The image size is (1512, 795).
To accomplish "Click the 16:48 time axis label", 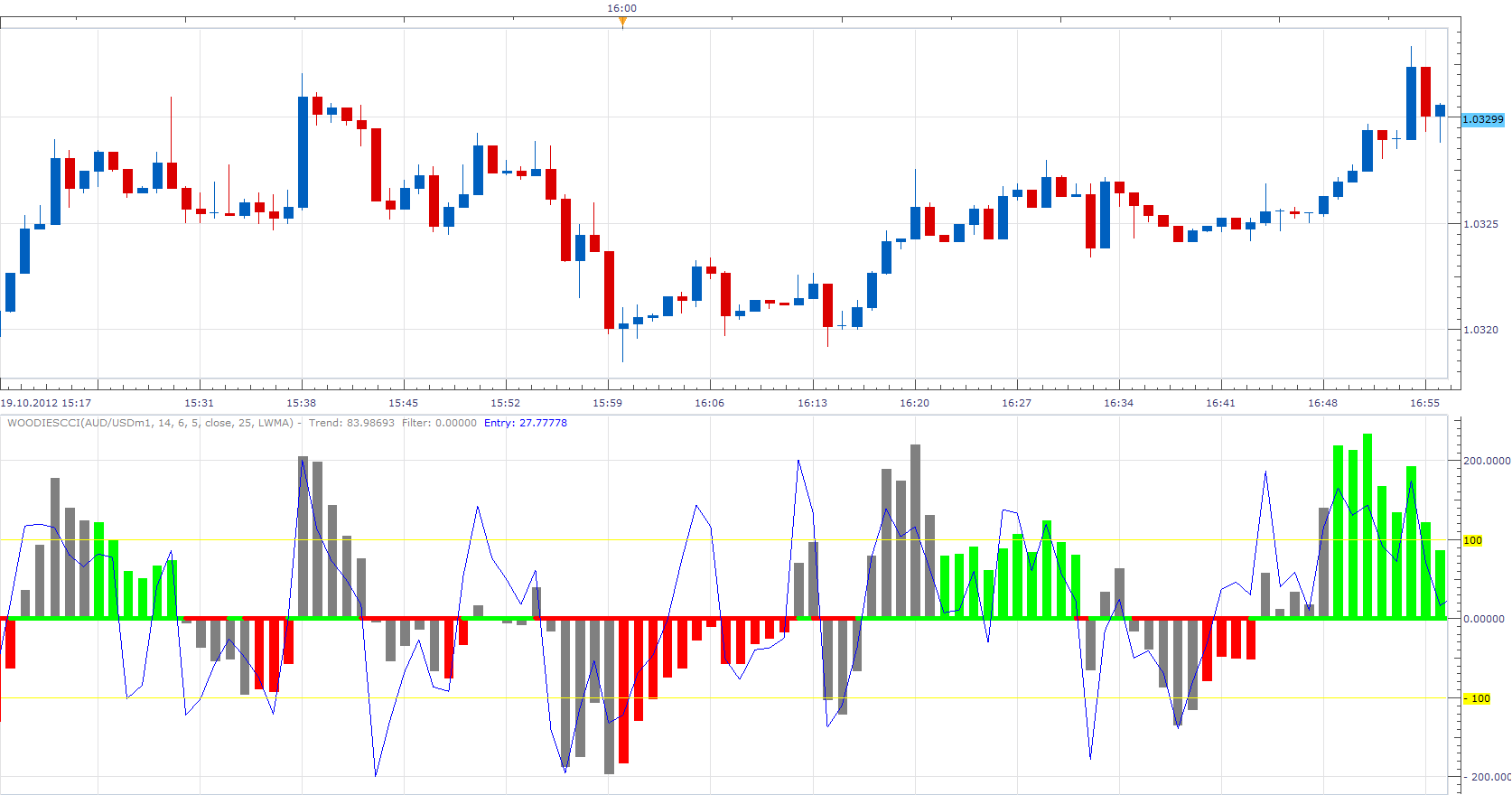I will [1322, 403].
